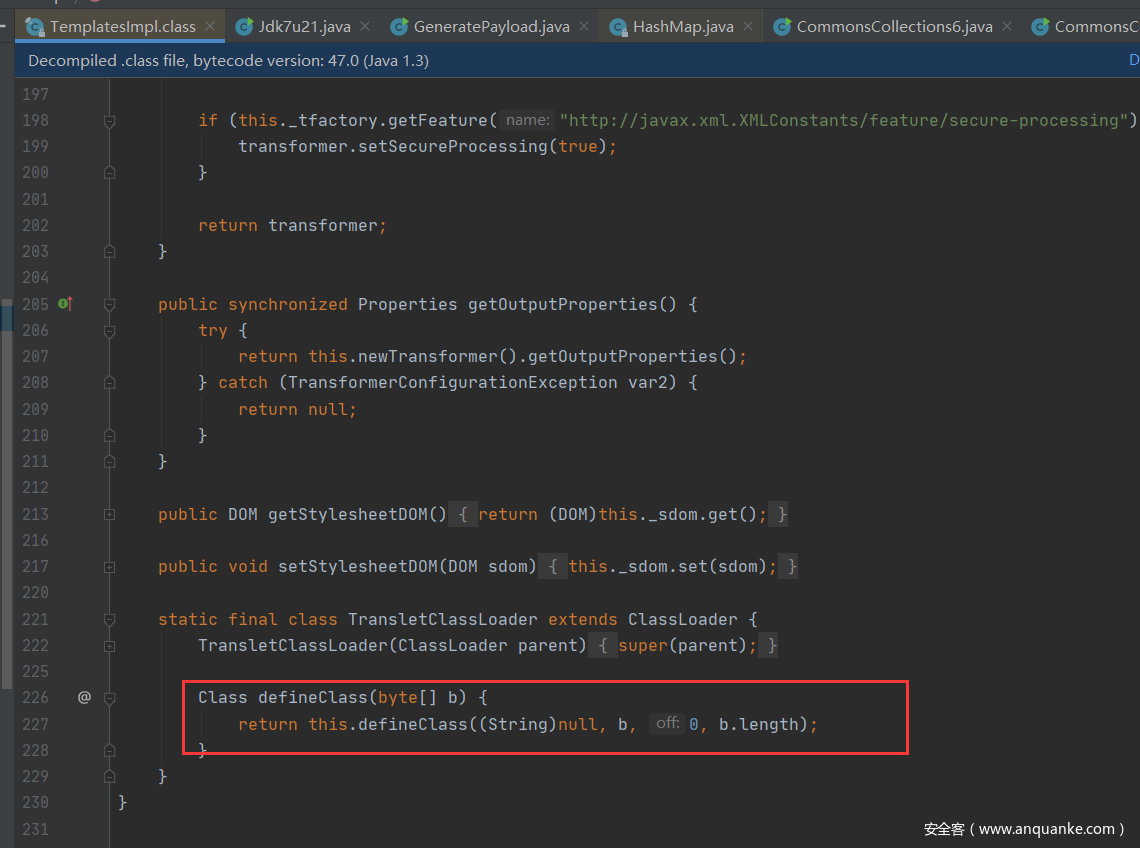Image resolution: width=1140 pixels, height=848 pixels.
Task: Open the GeneratePayload.java tab
Action: 491,27
